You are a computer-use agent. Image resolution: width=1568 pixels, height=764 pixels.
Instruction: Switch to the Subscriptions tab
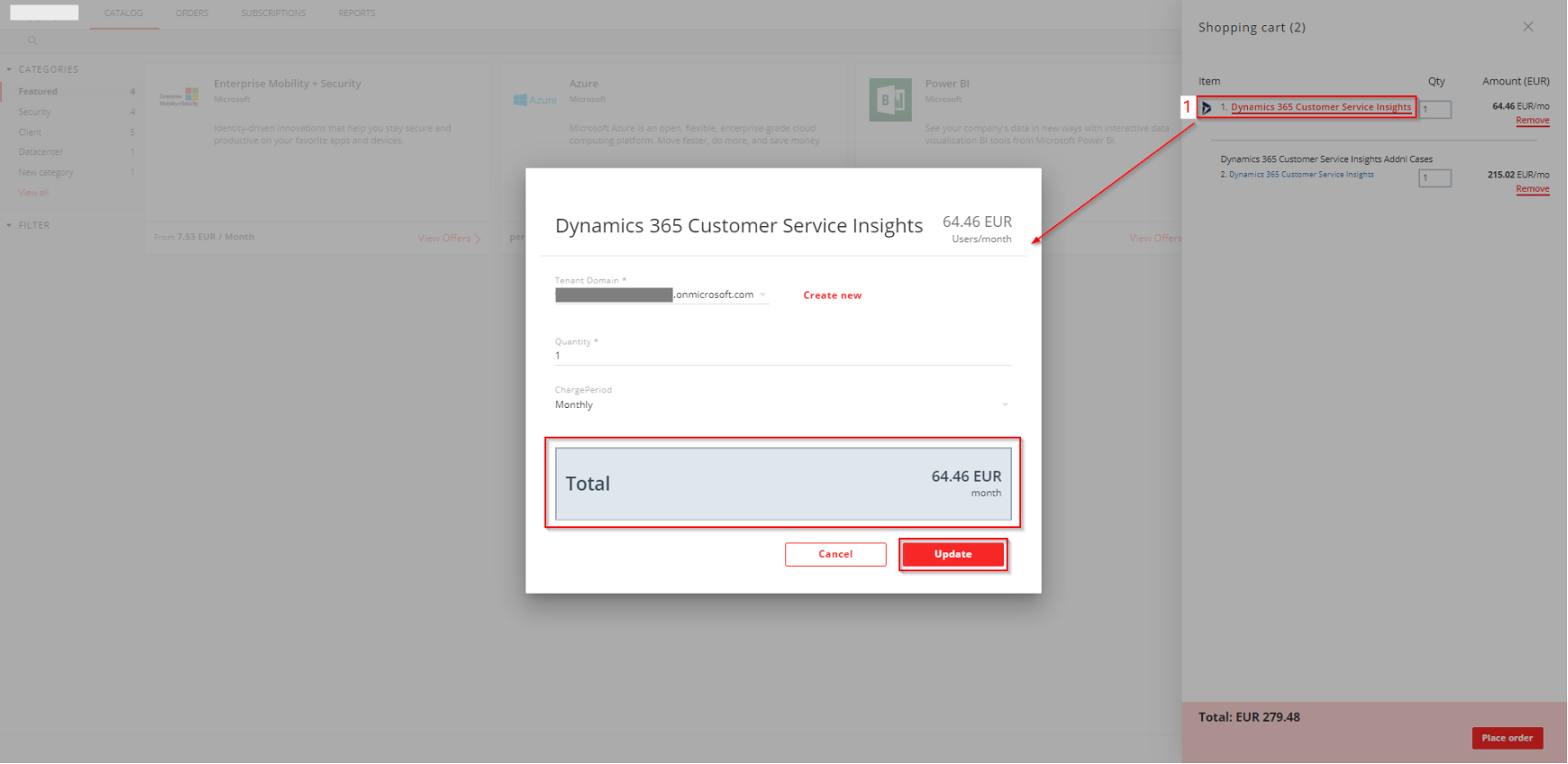click(x=273, y=13)
